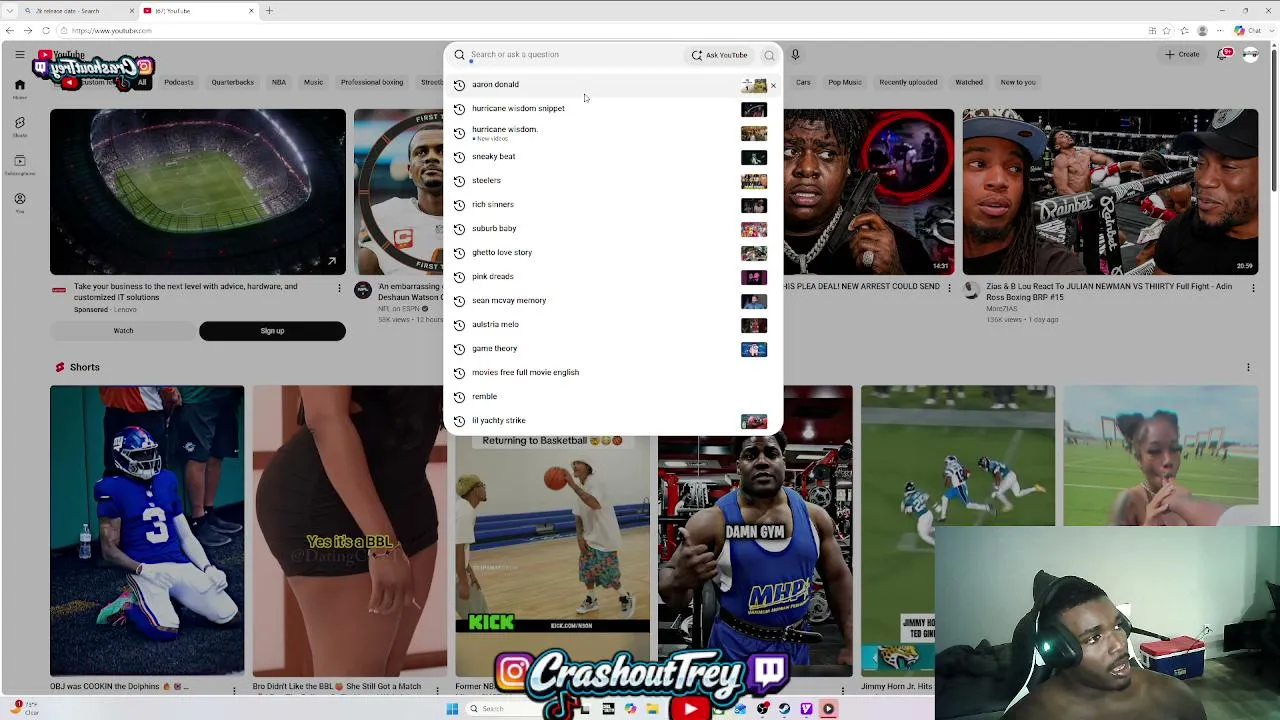Select the NBA filter chip
The image size is (1280, 720).
[x=279, y=83]
